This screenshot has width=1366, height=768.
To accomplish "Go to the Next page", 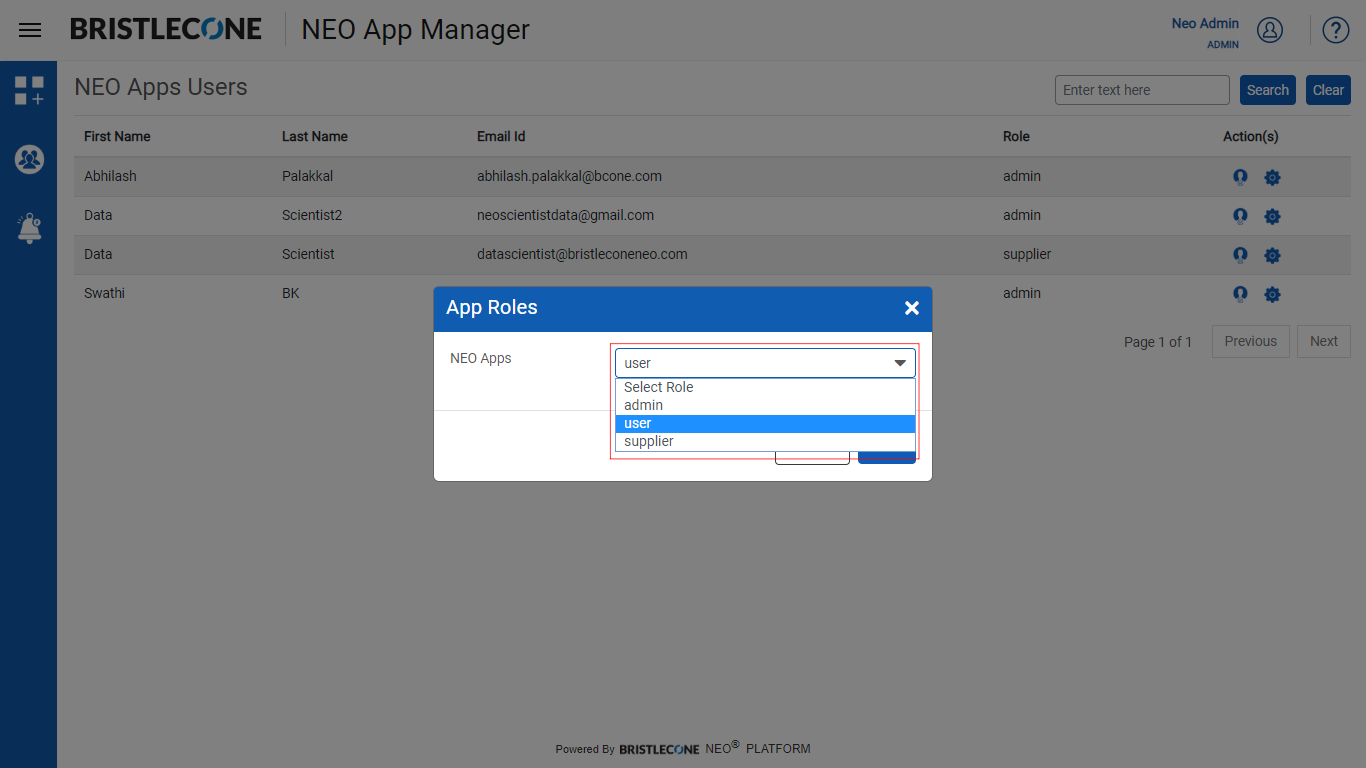I will (1324, 341).
